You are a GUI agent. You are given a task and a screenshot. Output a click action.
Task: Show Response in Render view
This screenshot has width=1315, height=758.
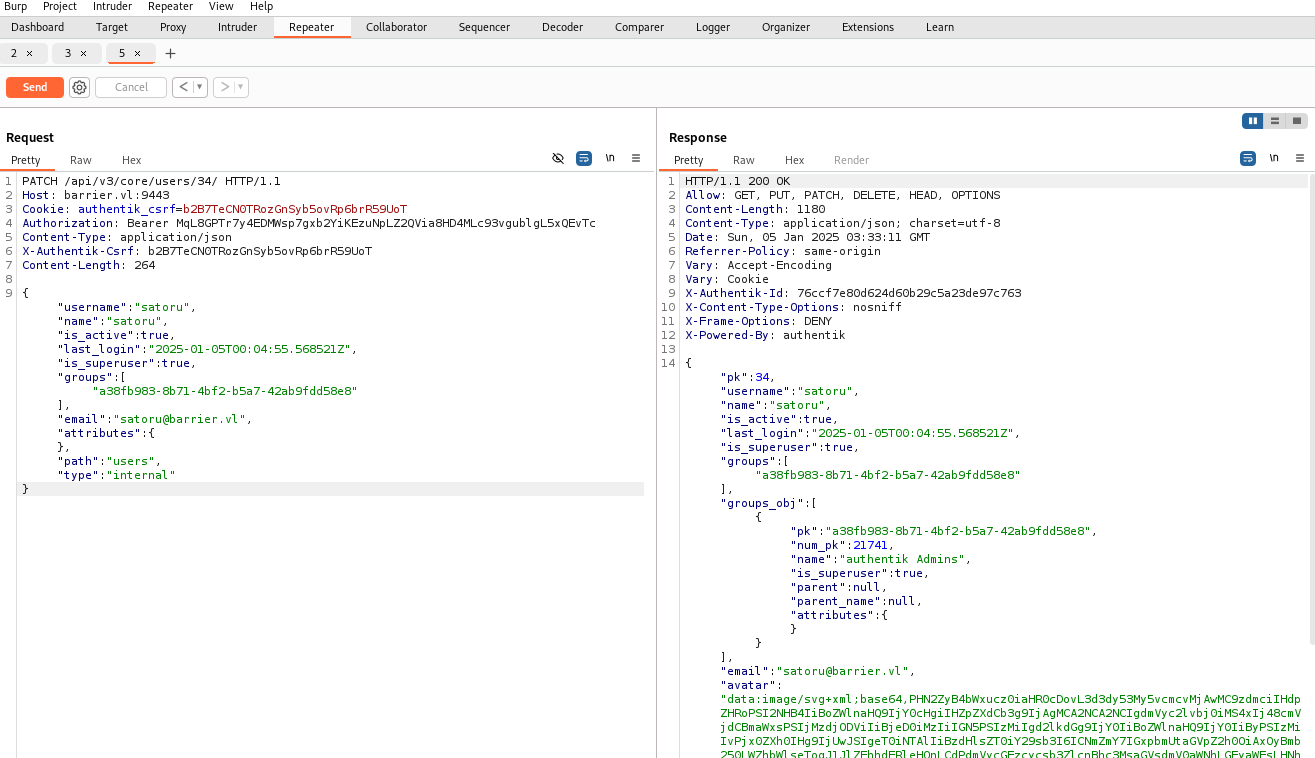[852, 160]
